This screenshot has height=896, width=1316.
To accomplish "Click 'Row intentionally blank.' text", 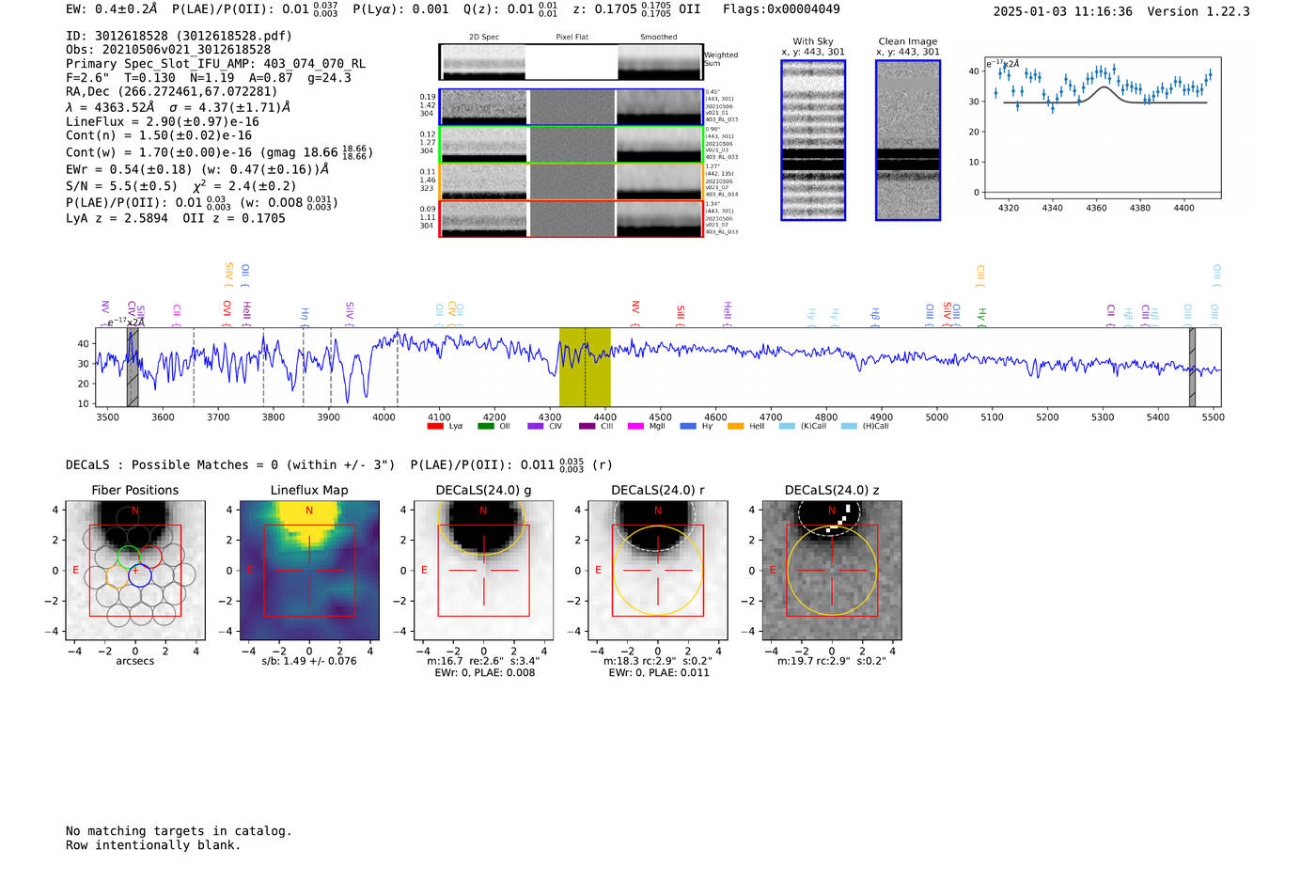I will 153,844.
